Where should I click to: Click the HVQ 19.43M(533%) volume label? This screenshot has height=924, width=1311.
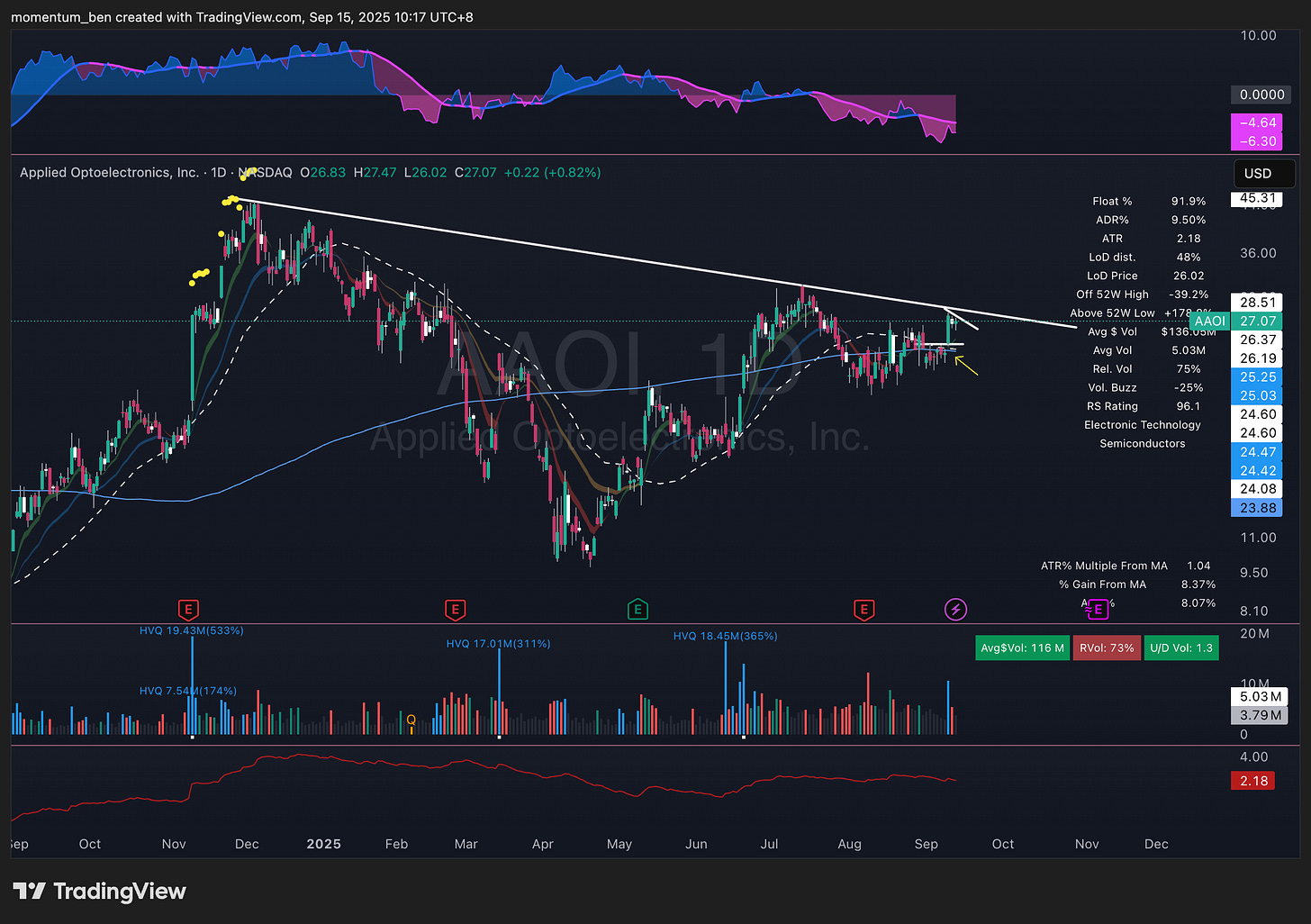click(x=192, y=630)
